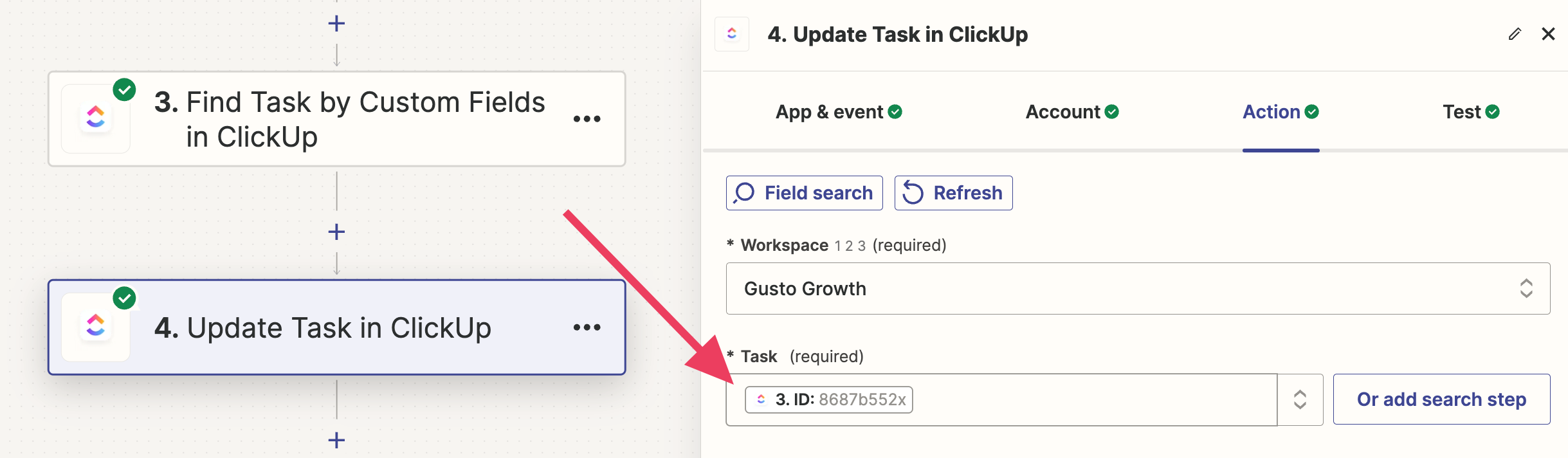The height and width of the screenshot is (458, 1568).
Task: Open the App & event tab
Action: click(x=838, y=112)
